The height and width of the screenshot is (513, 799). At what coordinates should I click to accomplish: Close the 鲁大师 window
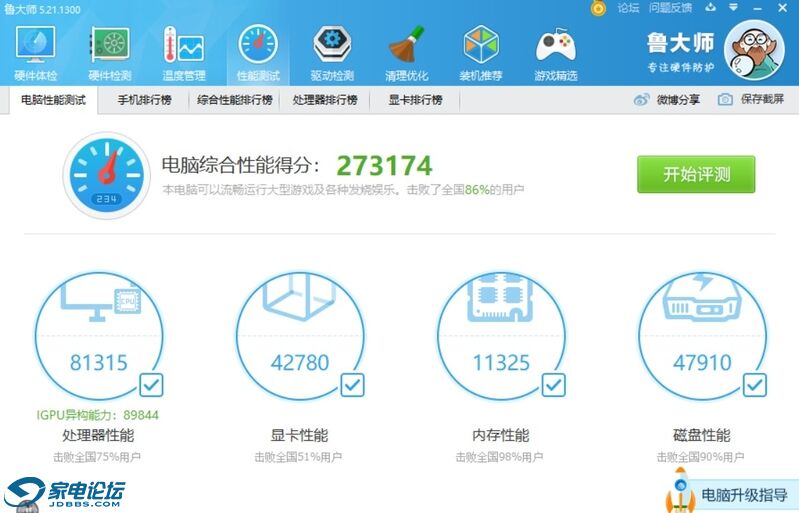point(783,8)
